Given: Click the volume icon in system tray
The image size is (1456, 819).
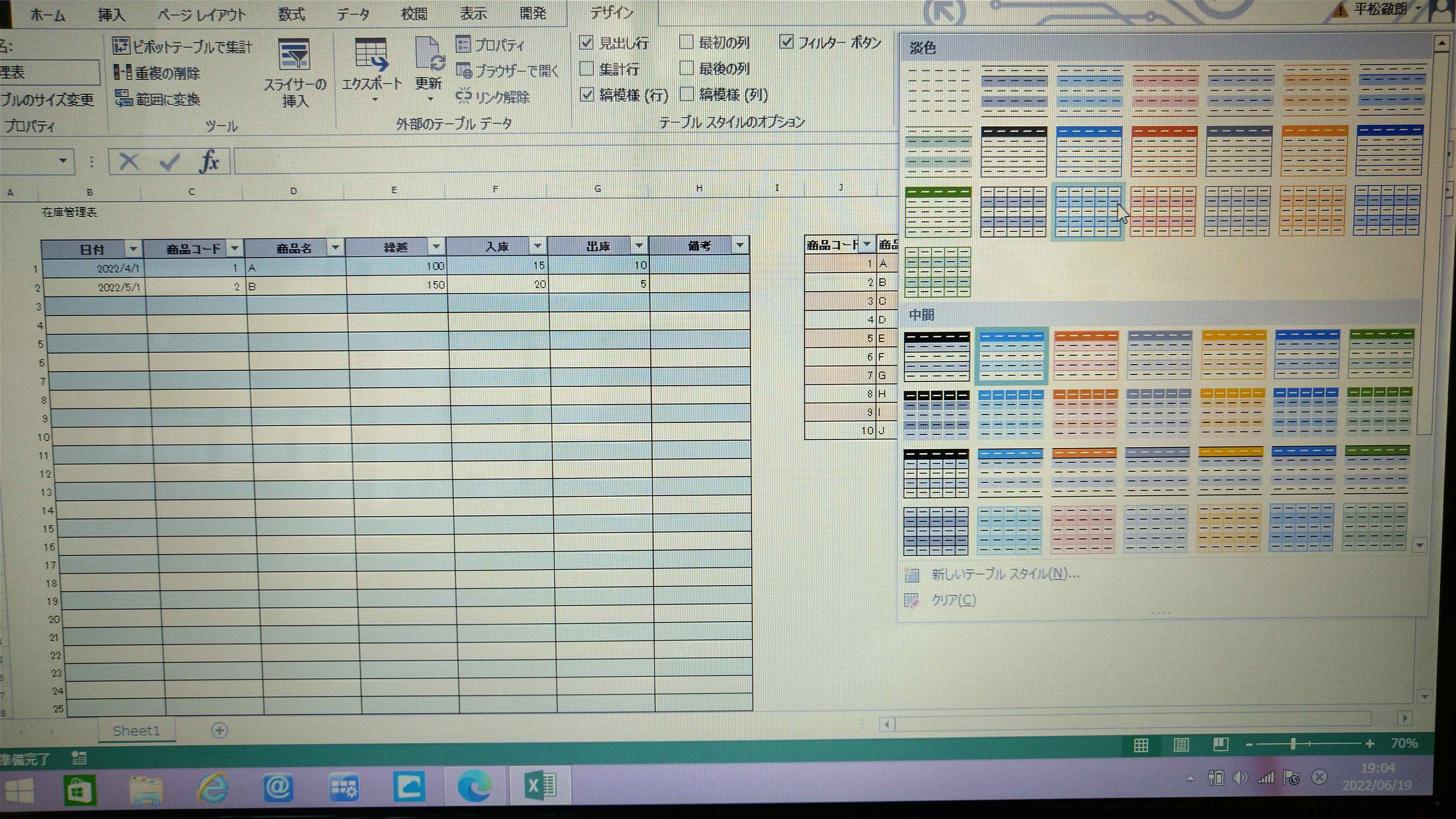Looking at the screenshot, I should click(x=1240, y=778).
